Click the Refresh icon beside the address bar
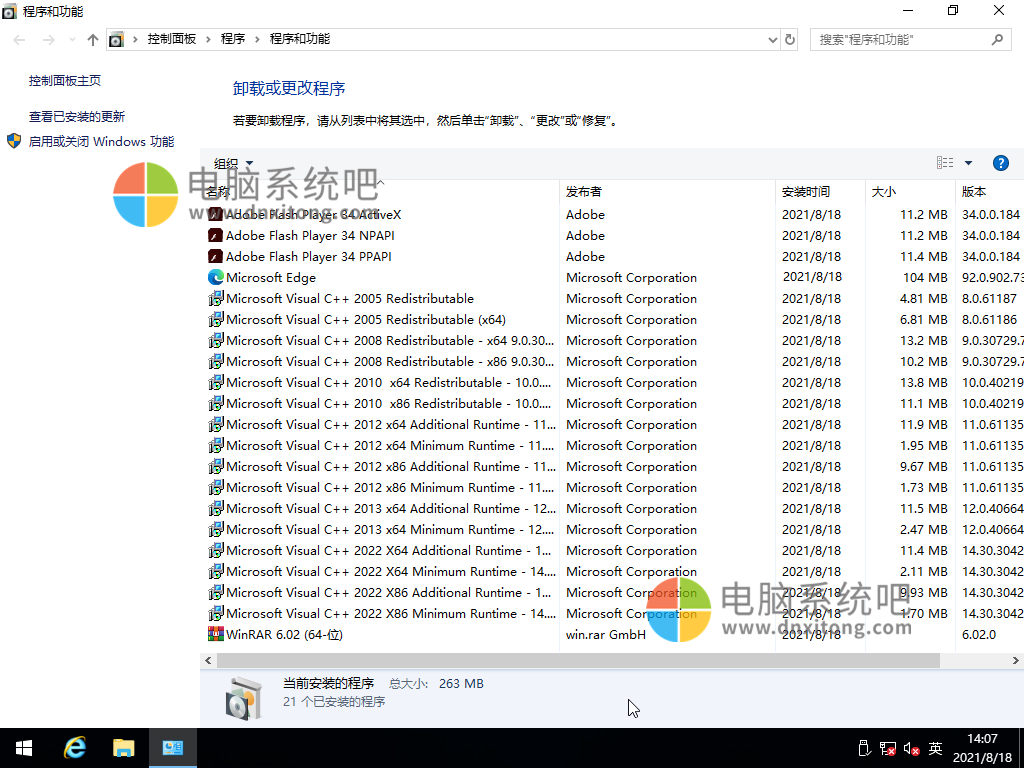Image resolution: width=1024 pixels, height=768 pixels. [x=790, y=39]
